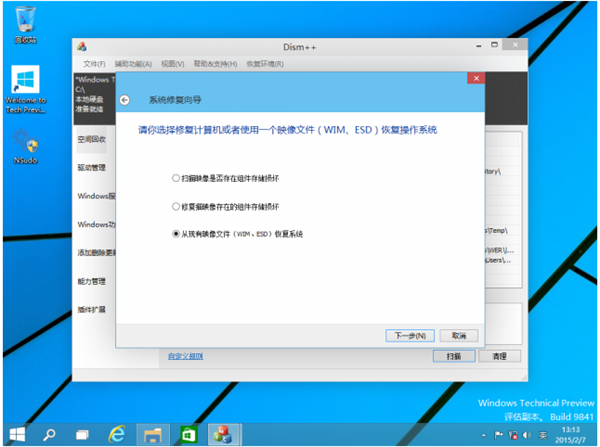Viewport: 600px width, 447px height.
Task: Click the 自定义规则 link
Action: tap(186, 356)
